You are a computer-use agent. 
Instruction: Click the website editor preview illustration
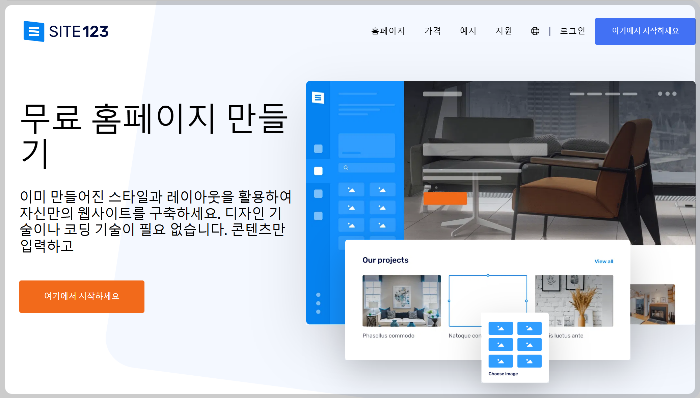(500, 232)
